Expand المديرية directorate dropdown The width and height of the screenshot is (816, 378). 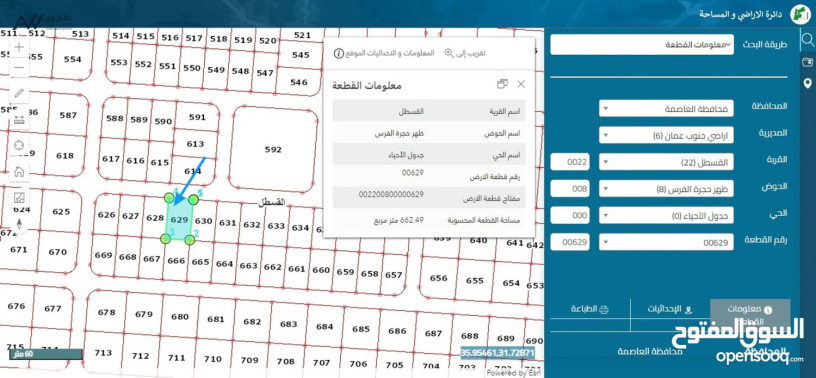(x=667, y=135)
